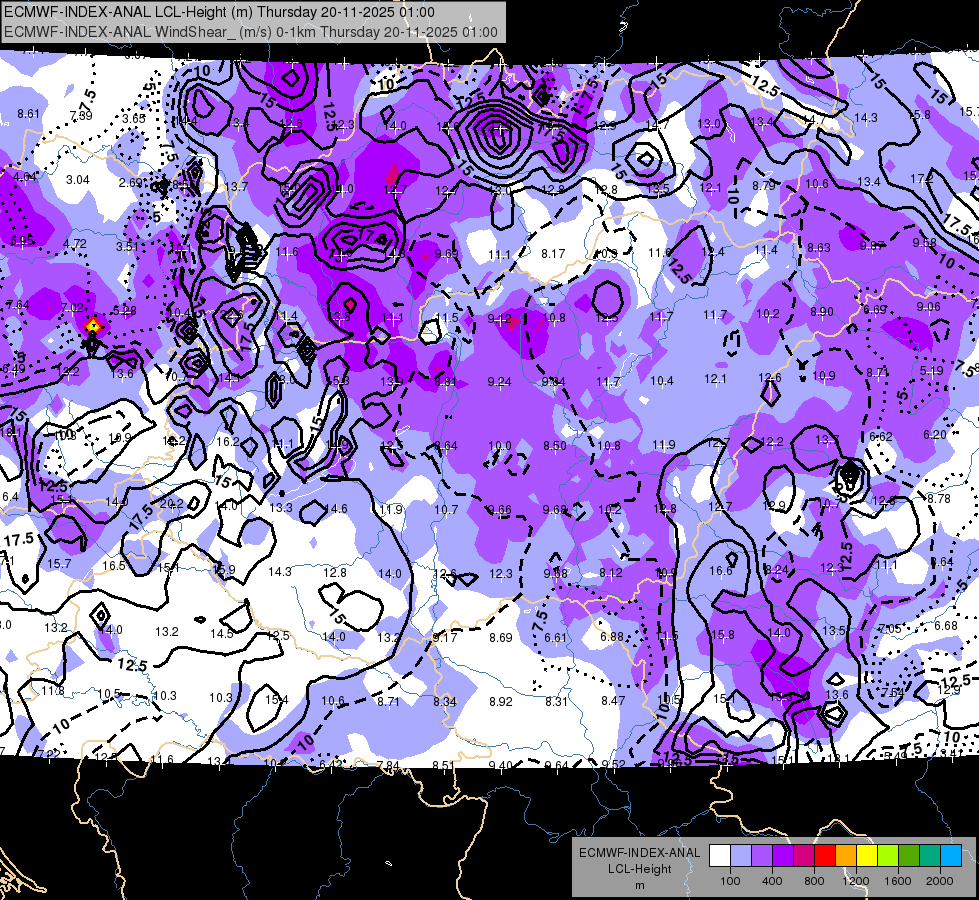979x900 pixels.
Task: Click the LCL-Height label in the legend
Action: tap(639, 869)
